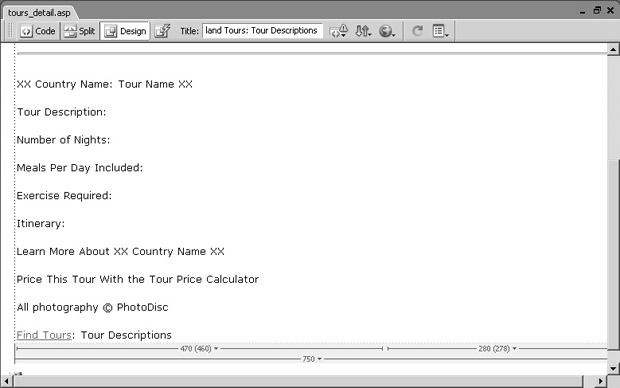Viewport: 620px width, 388px height.
Task: Click the 'Meals Per Day Included:' line
Action: (x=79, y=168)
